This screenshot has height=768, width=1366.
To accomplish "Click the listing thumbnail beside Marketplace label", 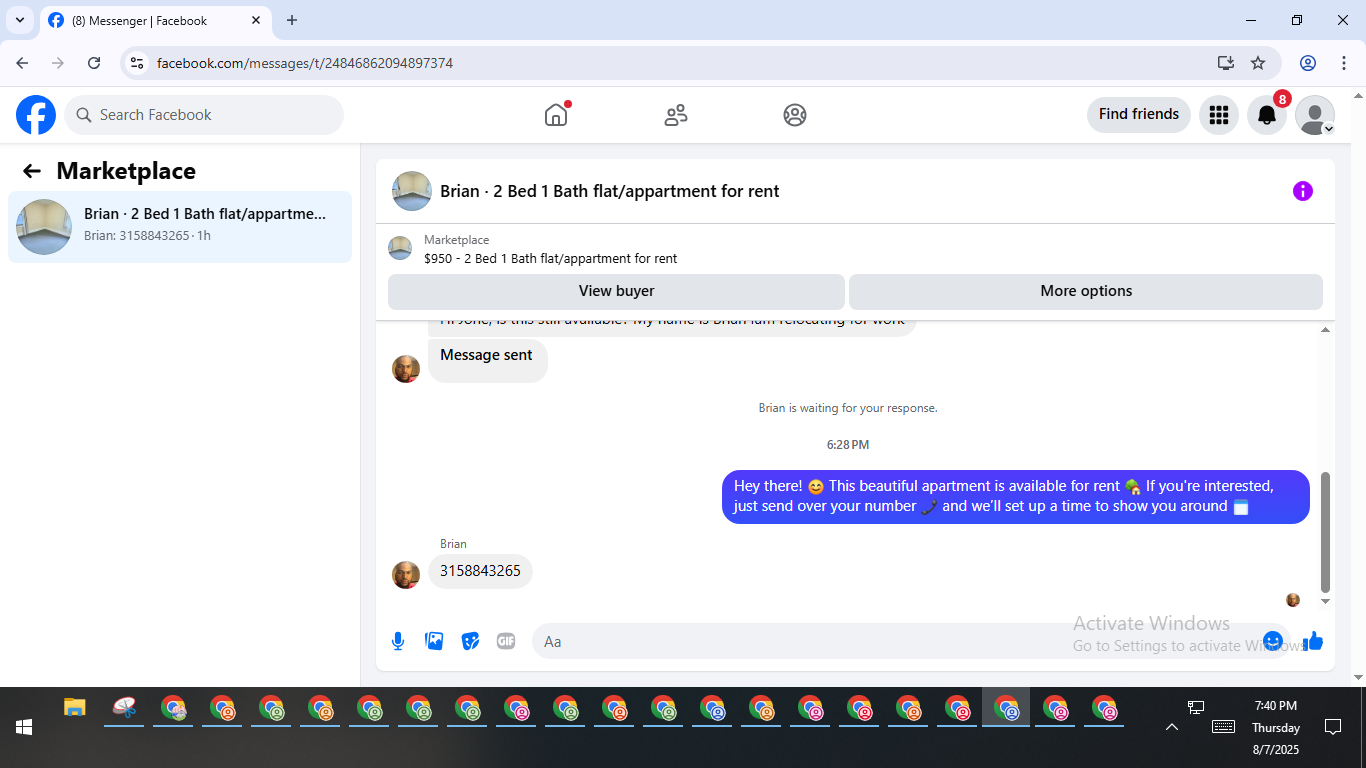I will coord(400,249).
